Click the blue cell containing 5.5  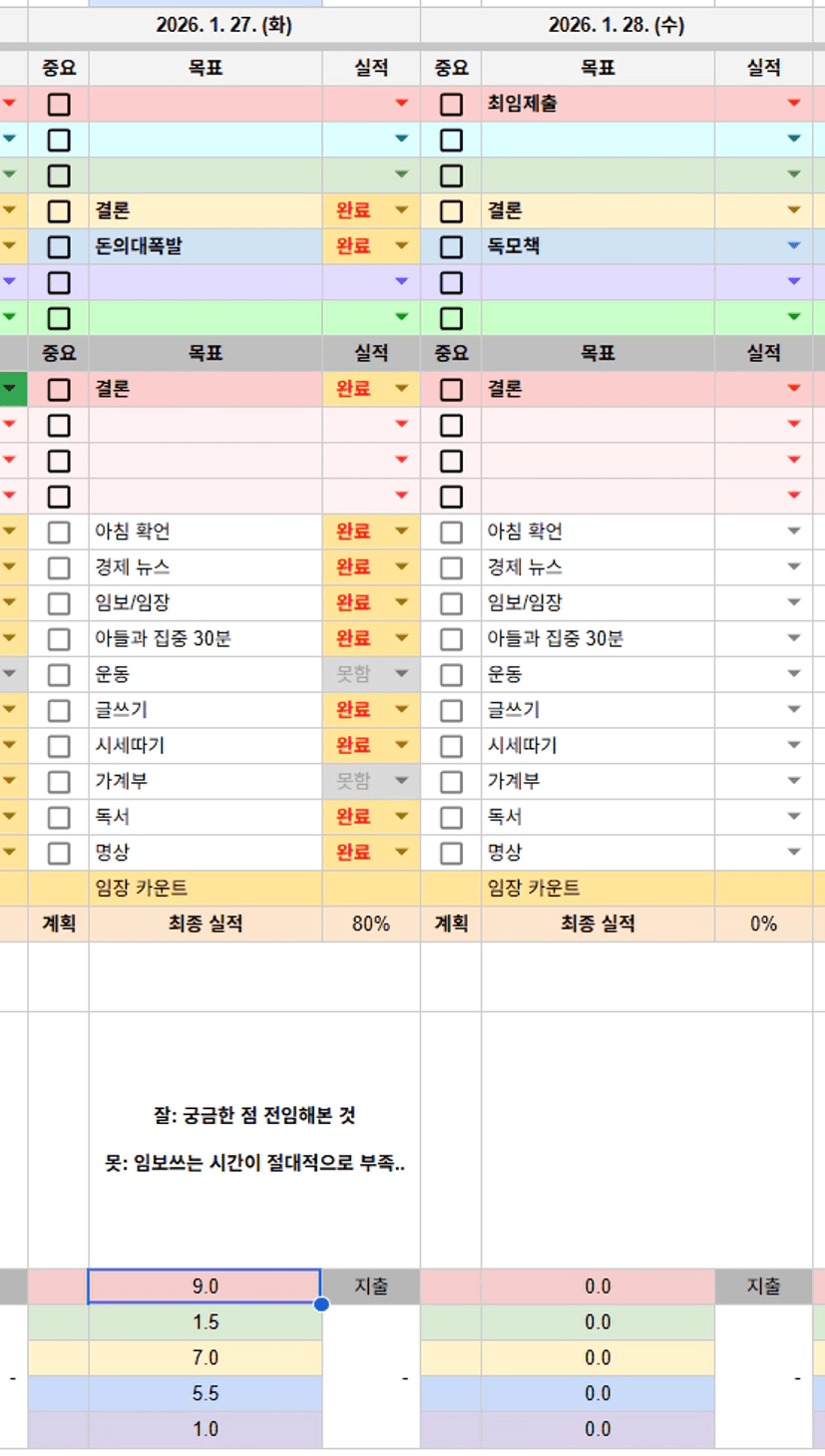[x=206, y=1394]
